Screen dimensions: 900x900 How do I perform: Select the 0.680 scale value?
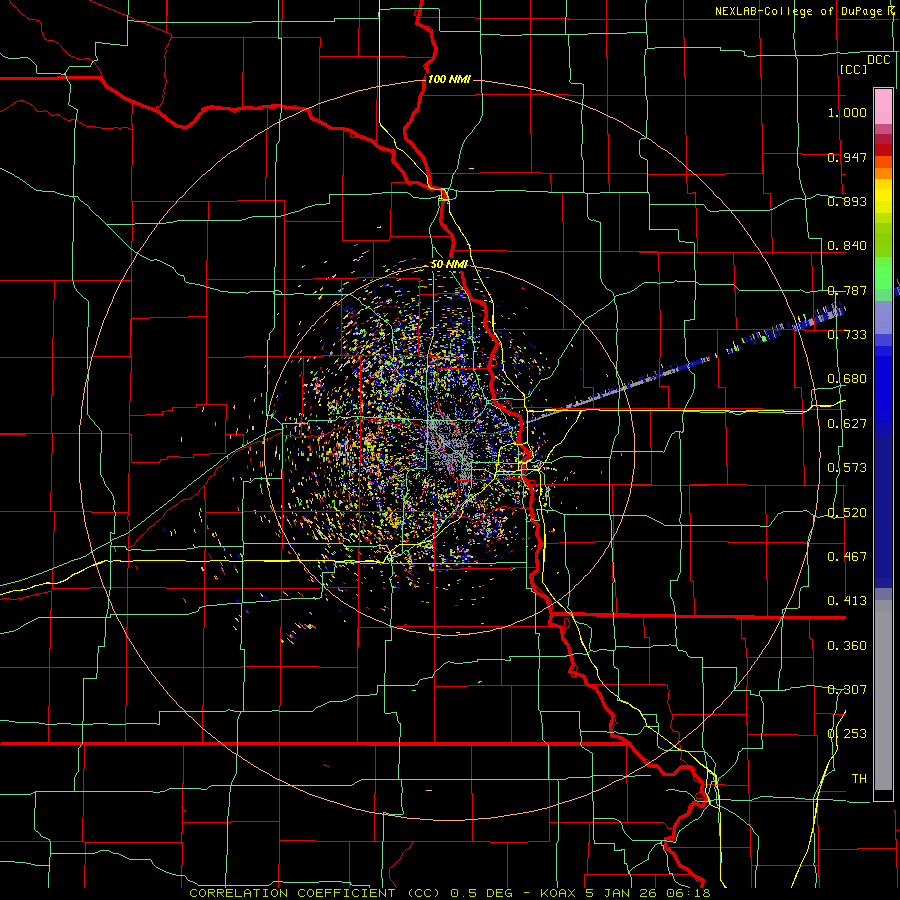(x=847, y=379)
